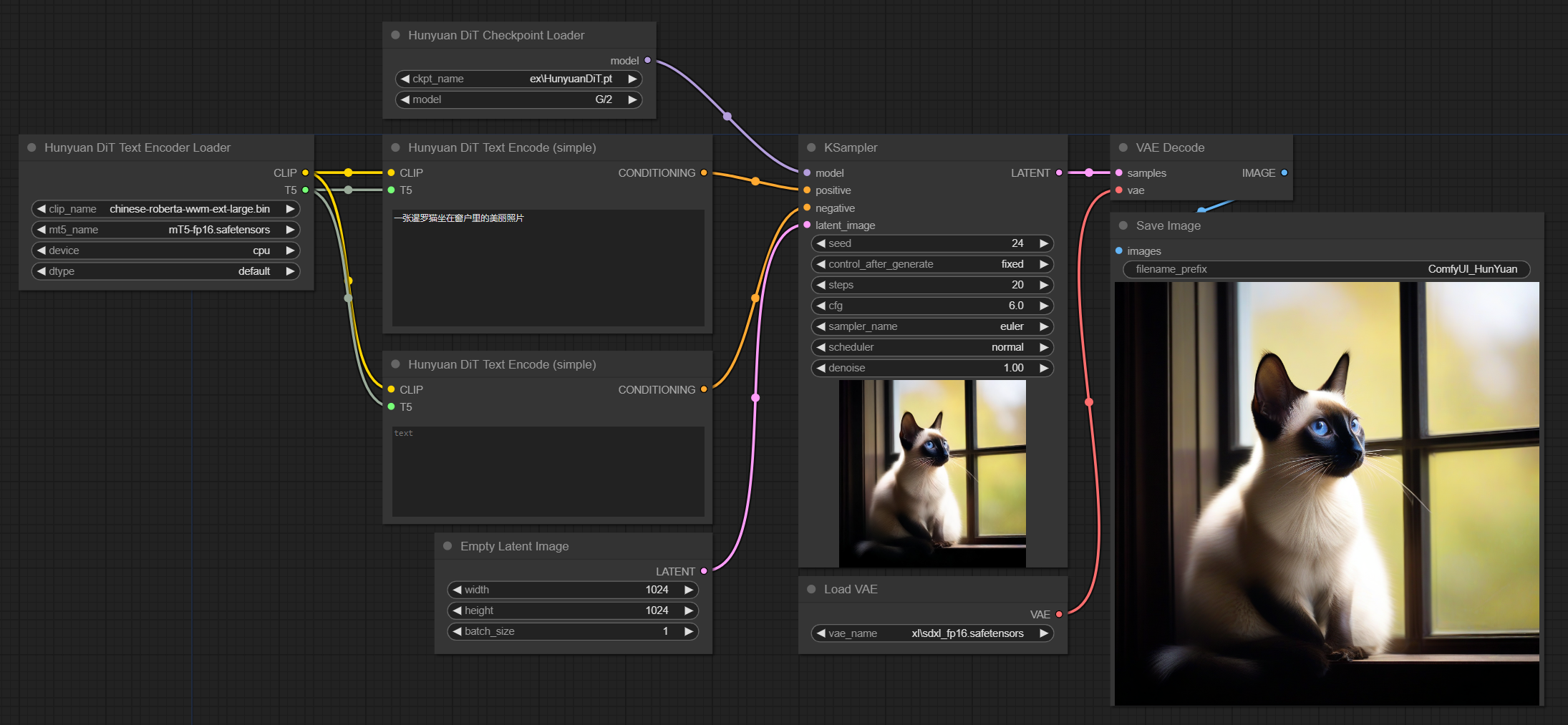Viewport: 1568px width, 725px height.
Task: Decrease the height value with left arrow
Action: pyautogui.click(x=458, y=610)
